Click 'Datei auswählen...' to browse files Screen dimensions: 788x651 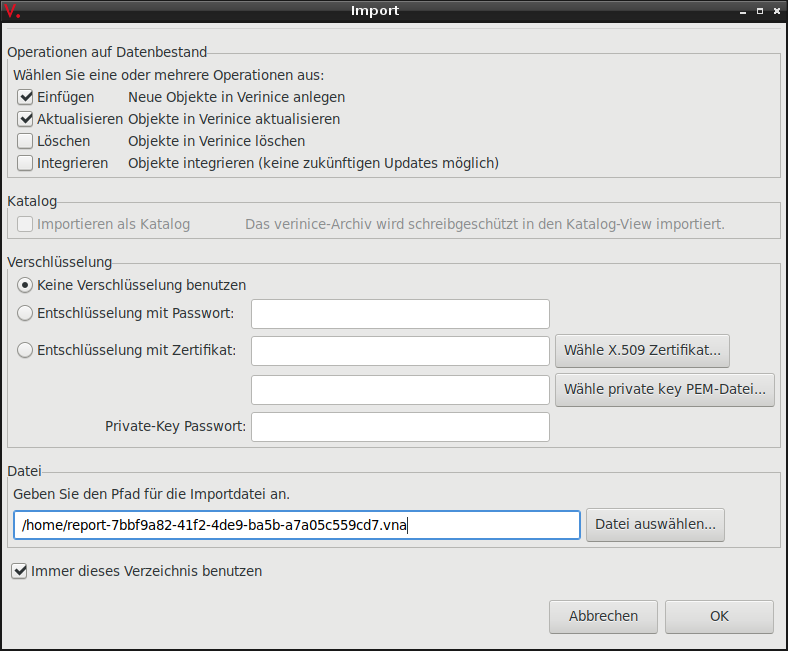(655, 525)
